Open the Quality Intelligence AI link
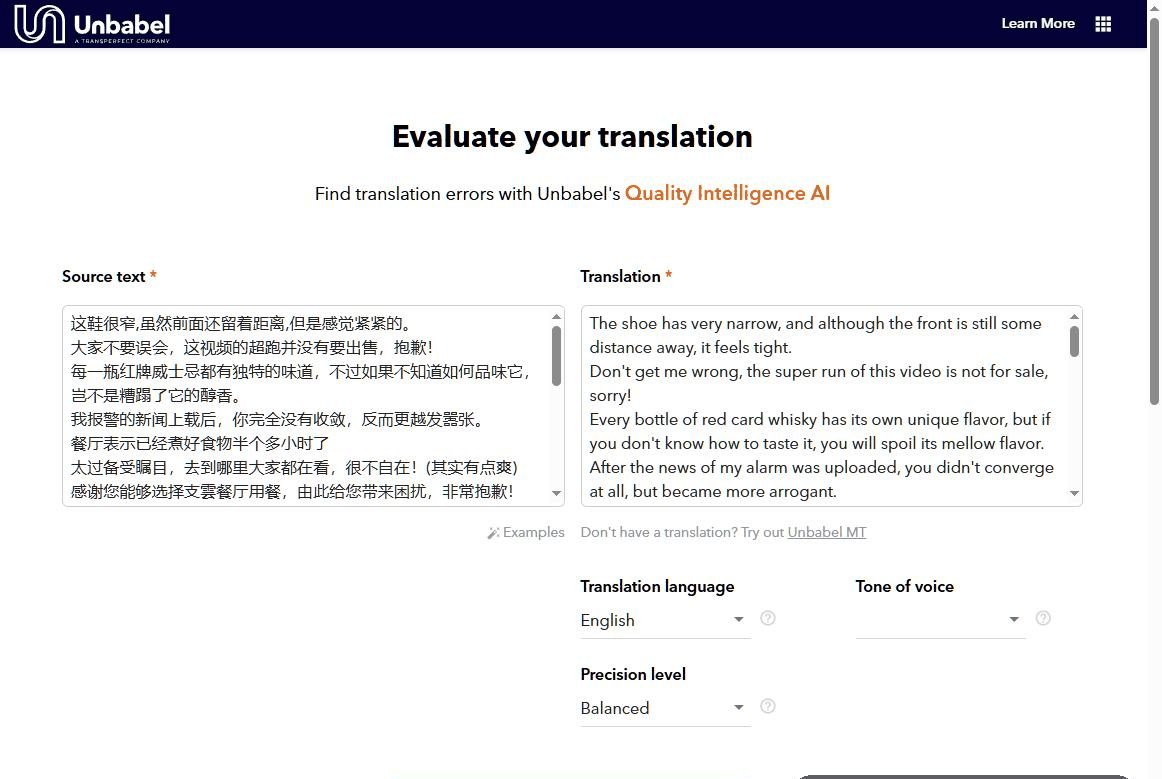This screenshot has height=779, width=1162. tap(727, 193)
